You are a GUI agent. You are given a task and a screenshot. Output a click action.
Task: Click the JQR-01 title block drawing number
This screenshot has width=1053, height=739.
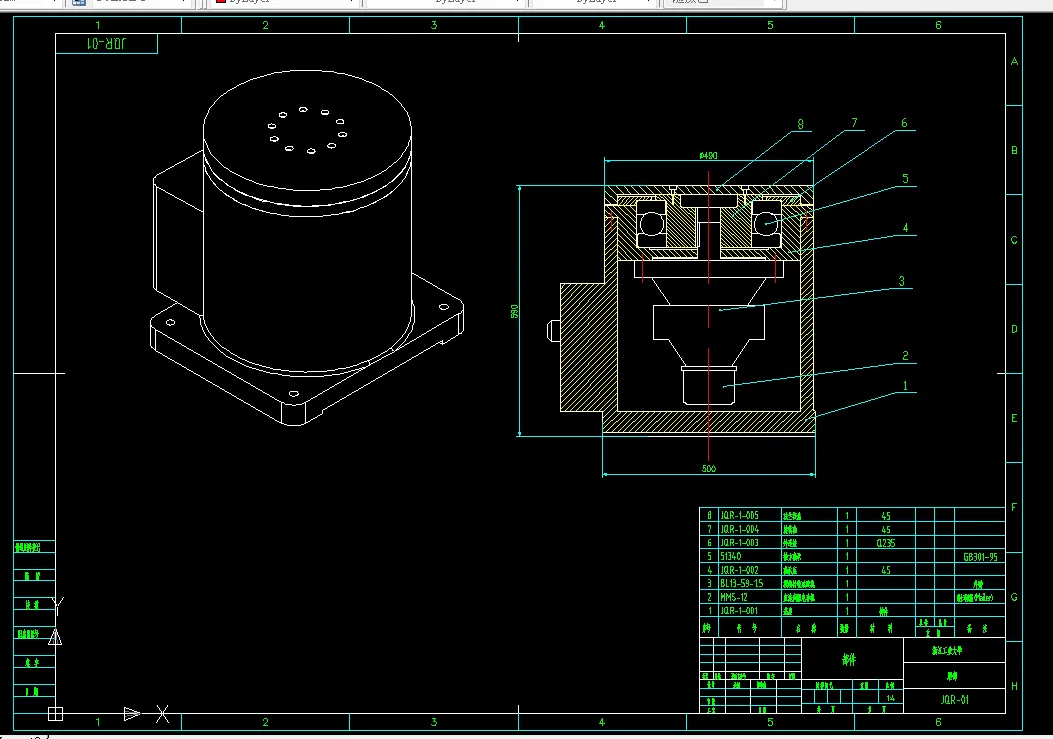[954, 699]
